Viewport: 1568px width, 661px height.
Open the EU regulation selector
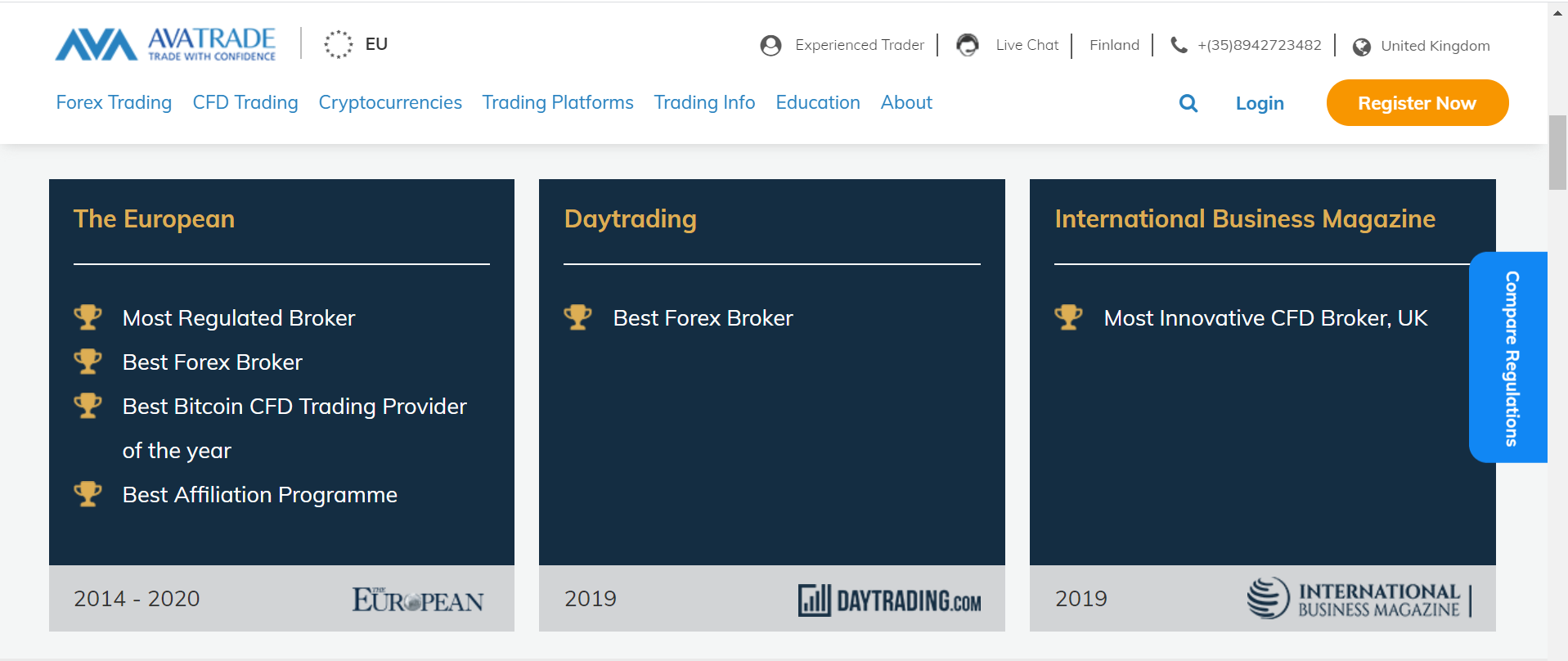coord(376,44)
